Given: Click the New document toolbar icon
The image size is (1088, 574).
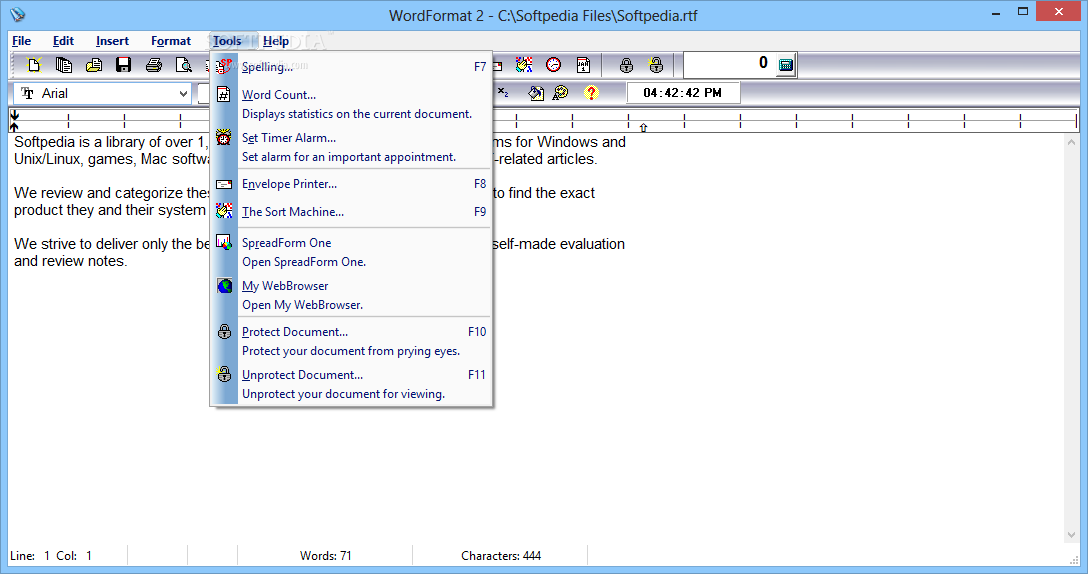Looking at the screenshot, I should click(x=34, y=65).
